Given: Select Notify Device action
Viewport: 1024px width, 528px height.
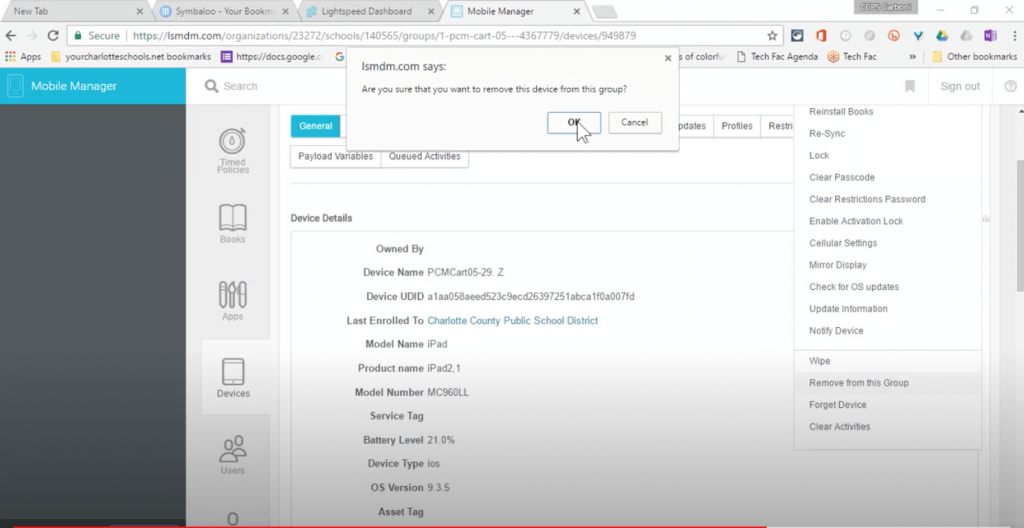Looking at the screenshot, I should coord(836,331).
